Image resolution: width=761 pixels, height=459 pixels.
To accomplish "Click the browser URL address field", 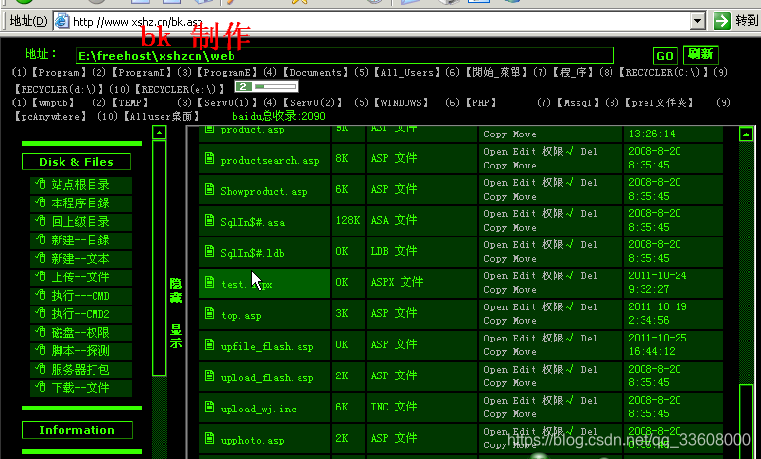I will pyautogui.click(x=374, y=21).
